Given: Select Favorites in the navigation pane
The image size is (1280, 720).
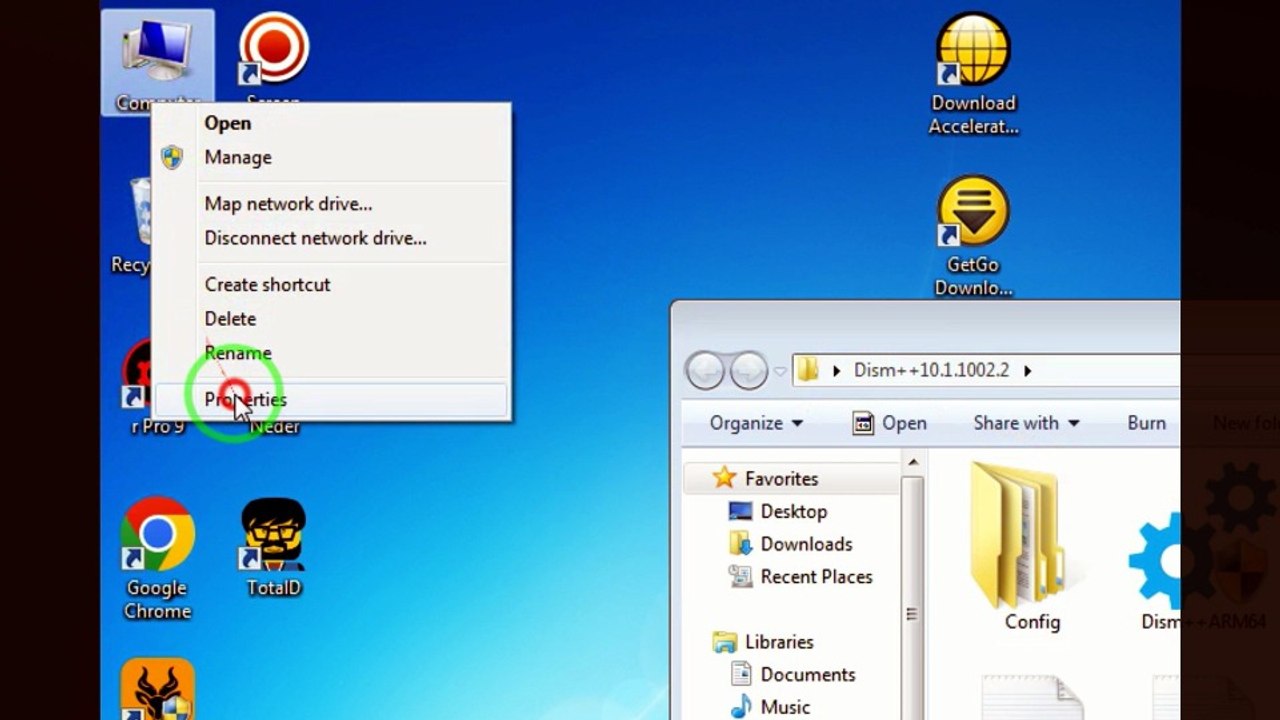Looking at the screenshot, I should pyautogui.click(x=766, y=479).
